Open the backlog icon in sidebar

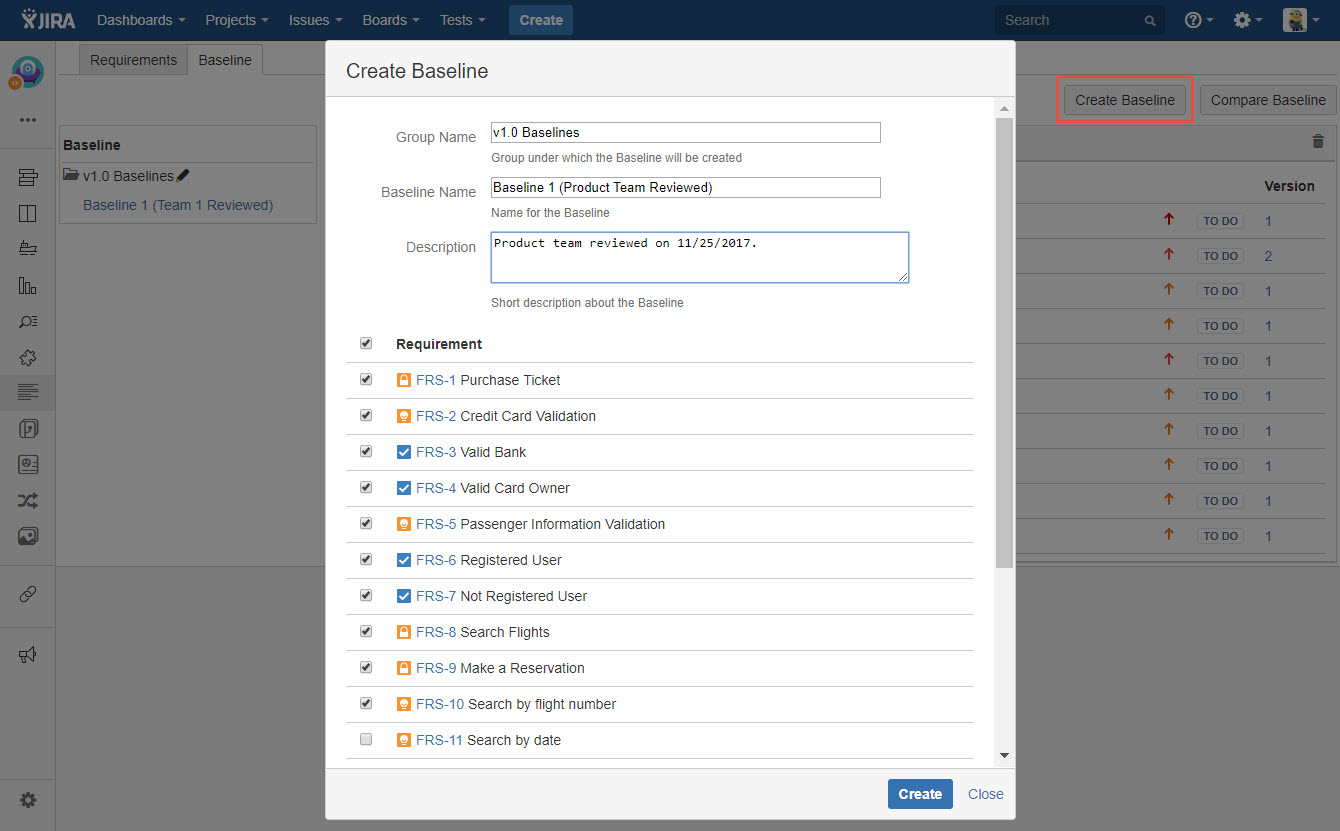tap(27, 177)
